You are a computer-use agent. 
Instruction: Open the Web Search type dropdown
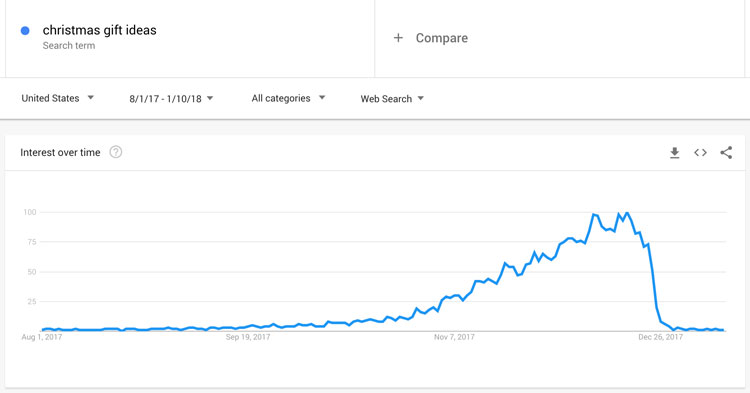tap(392, 98)
